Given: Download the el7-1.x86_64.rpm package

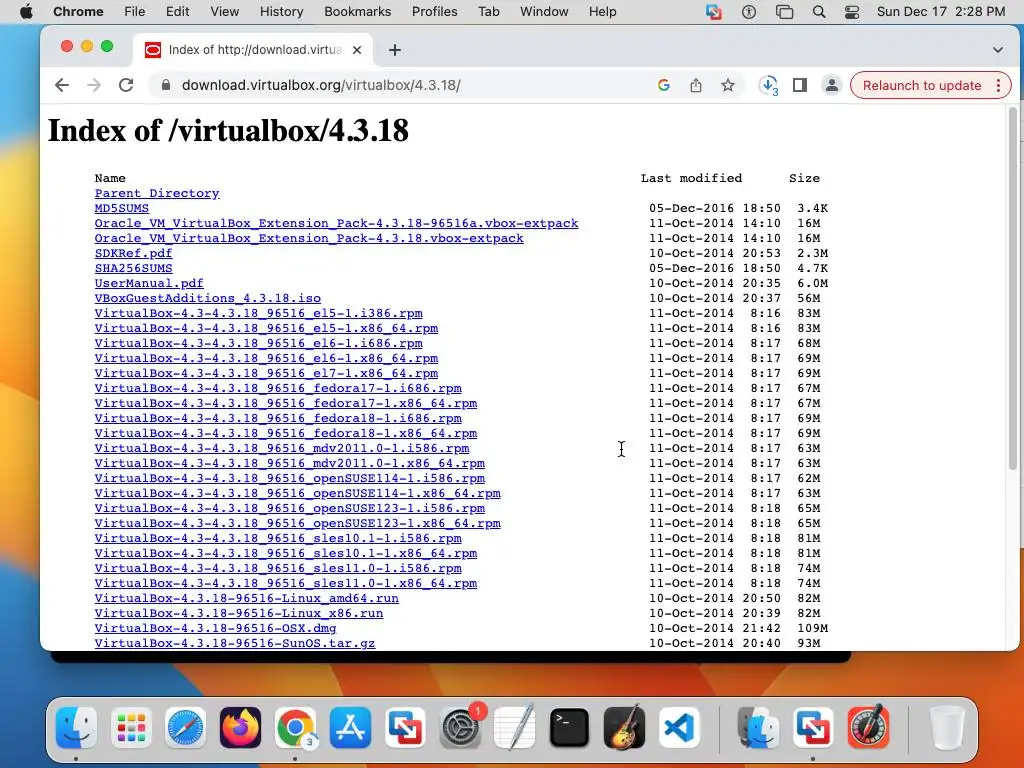Looking at the screenshot, I should pos(266,374).
